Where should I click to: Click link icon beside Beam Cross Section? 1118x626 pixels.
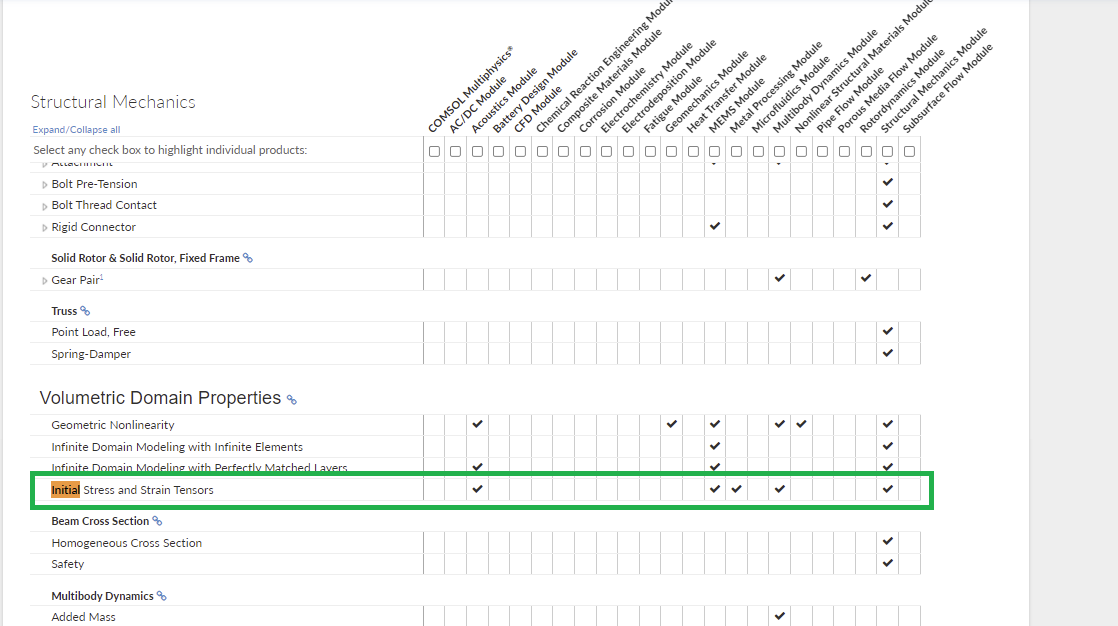157,521
